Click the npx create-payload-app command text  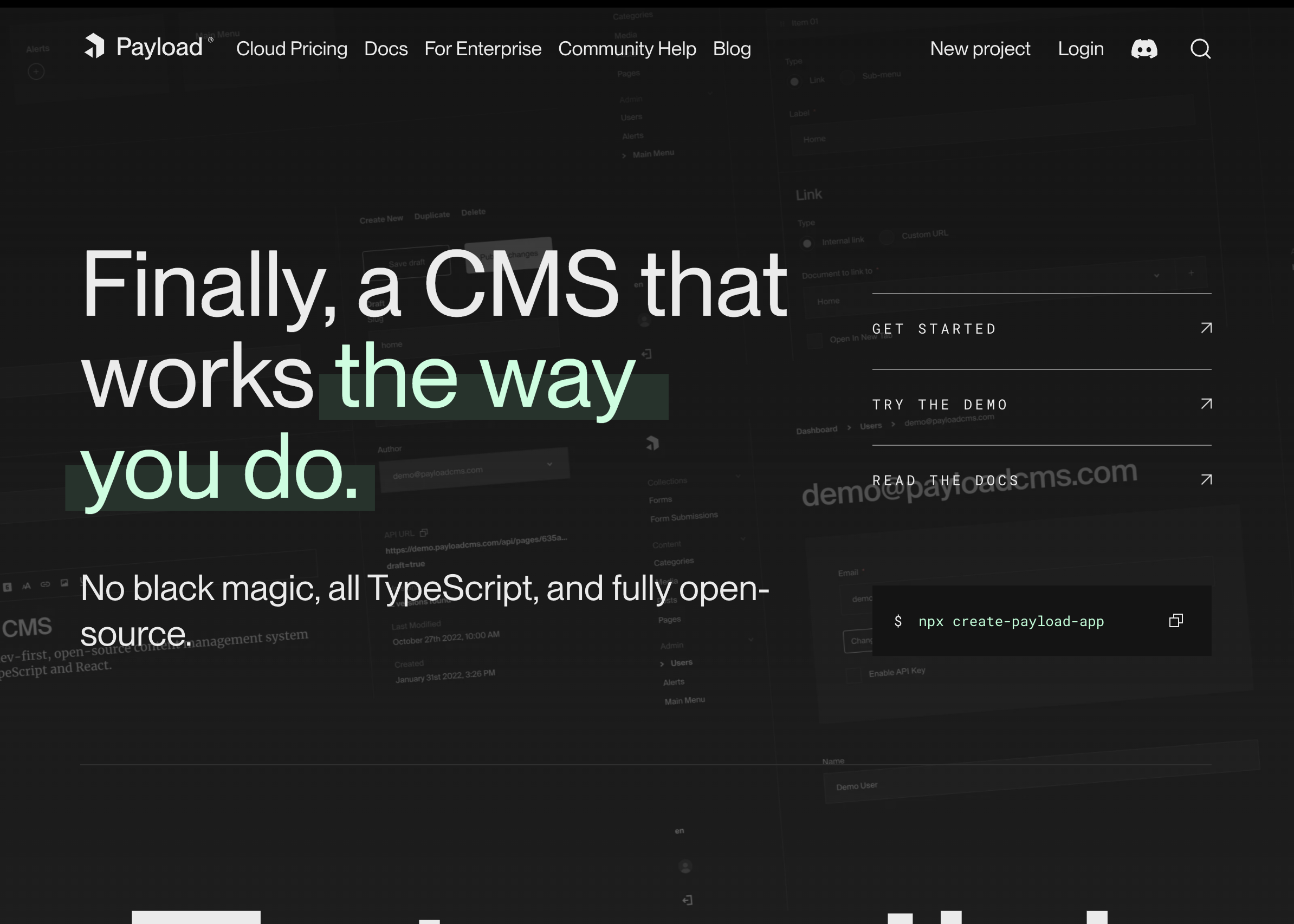pos(1011,621)
